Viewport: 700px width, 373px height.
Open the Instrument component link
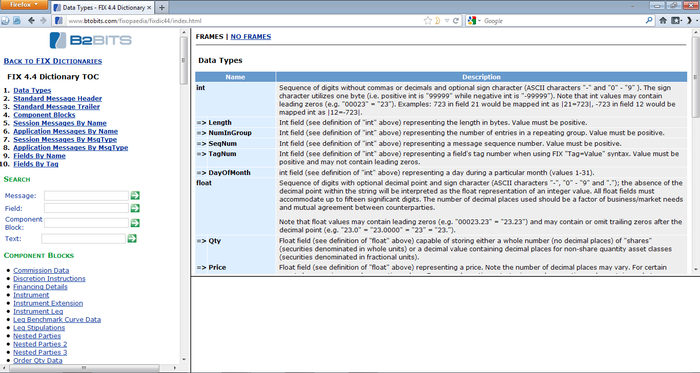(31, 295)
